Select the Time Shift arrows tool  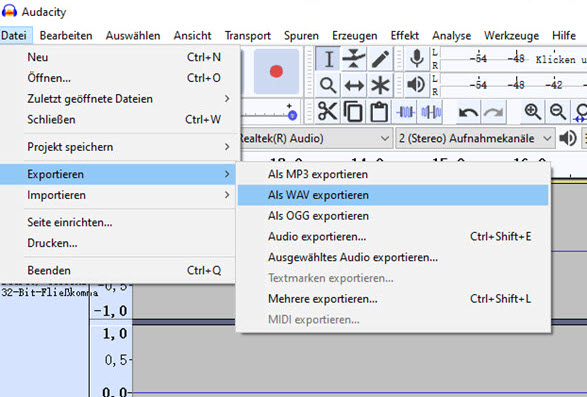tap(354, 85)
